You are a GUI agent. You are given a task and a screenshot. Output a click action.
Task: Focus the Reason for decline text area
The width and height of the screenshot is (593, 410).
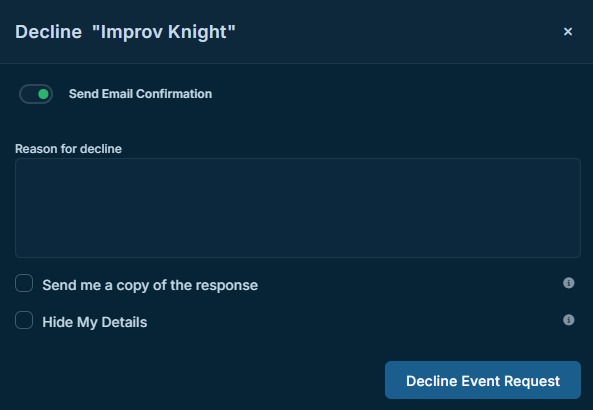[298, 208]
